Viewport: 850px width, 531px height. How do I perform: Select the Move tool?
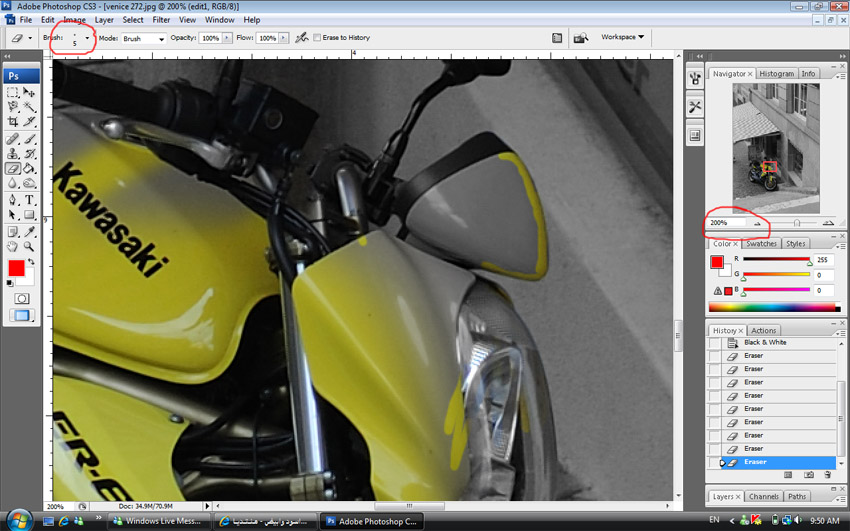29,92
